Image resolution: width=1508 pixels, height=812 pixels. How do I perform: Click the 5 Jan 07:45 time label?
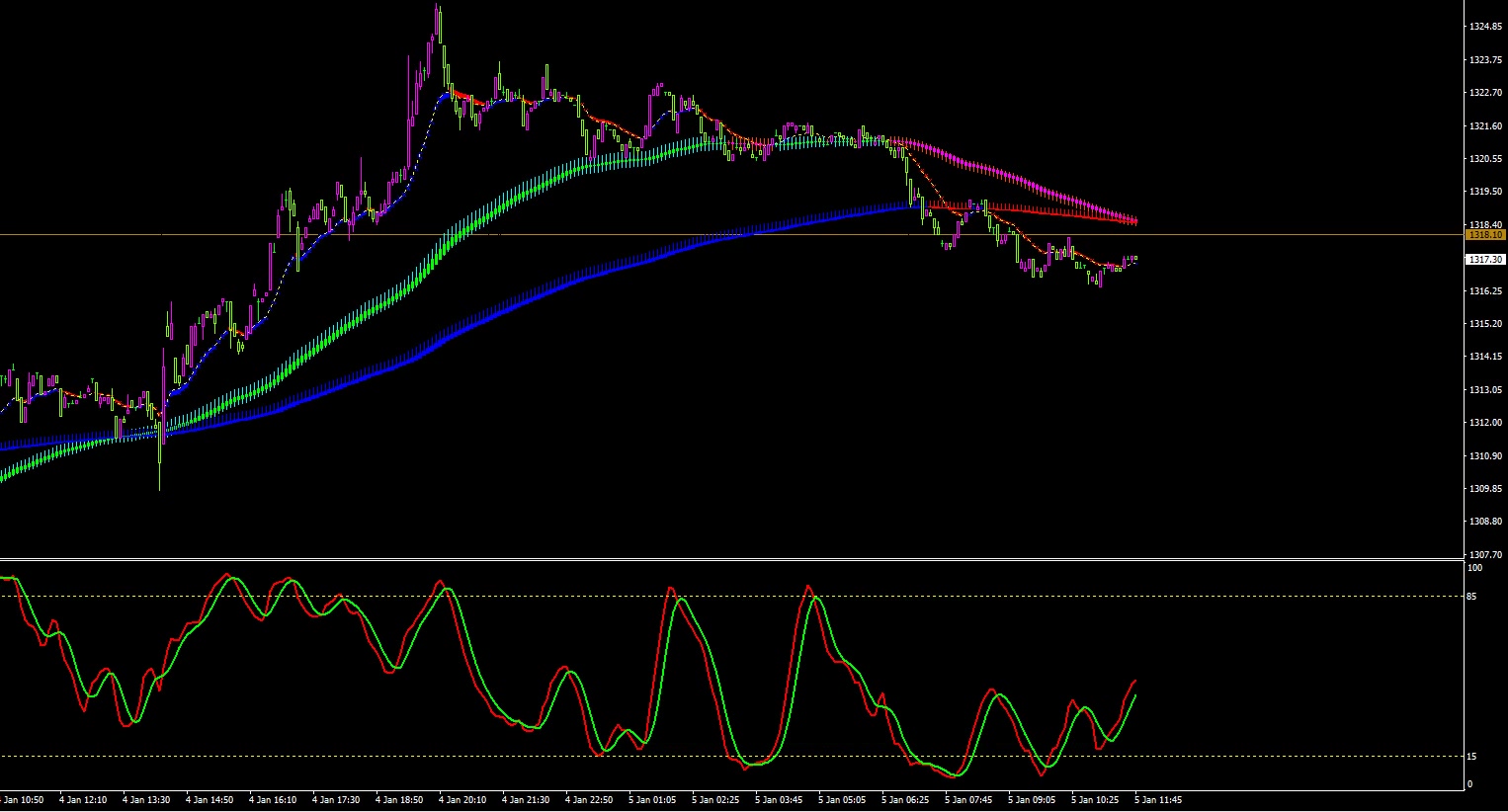pyautogui.click(x=968, y=800)
